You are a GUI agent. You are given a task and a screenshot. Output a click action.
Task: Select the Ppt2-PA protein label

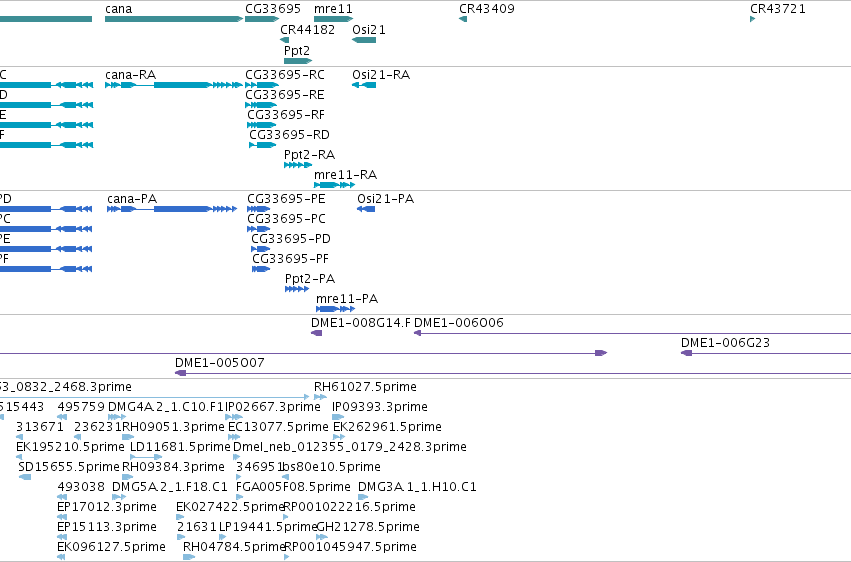click(x=310, y=279)
